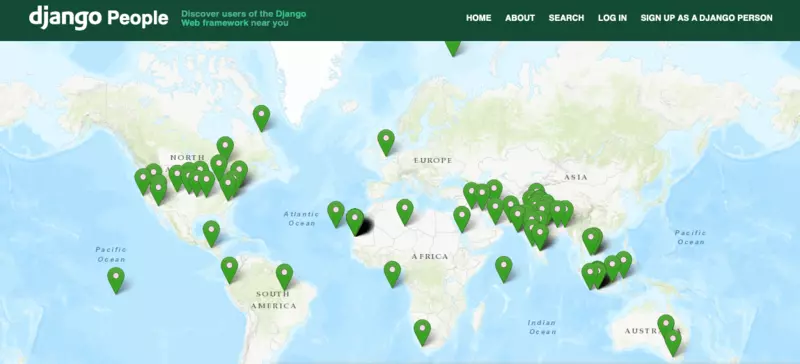Go to the SEARCH page
This screenshot has height=364, width=800.
[x=566, y=18]
